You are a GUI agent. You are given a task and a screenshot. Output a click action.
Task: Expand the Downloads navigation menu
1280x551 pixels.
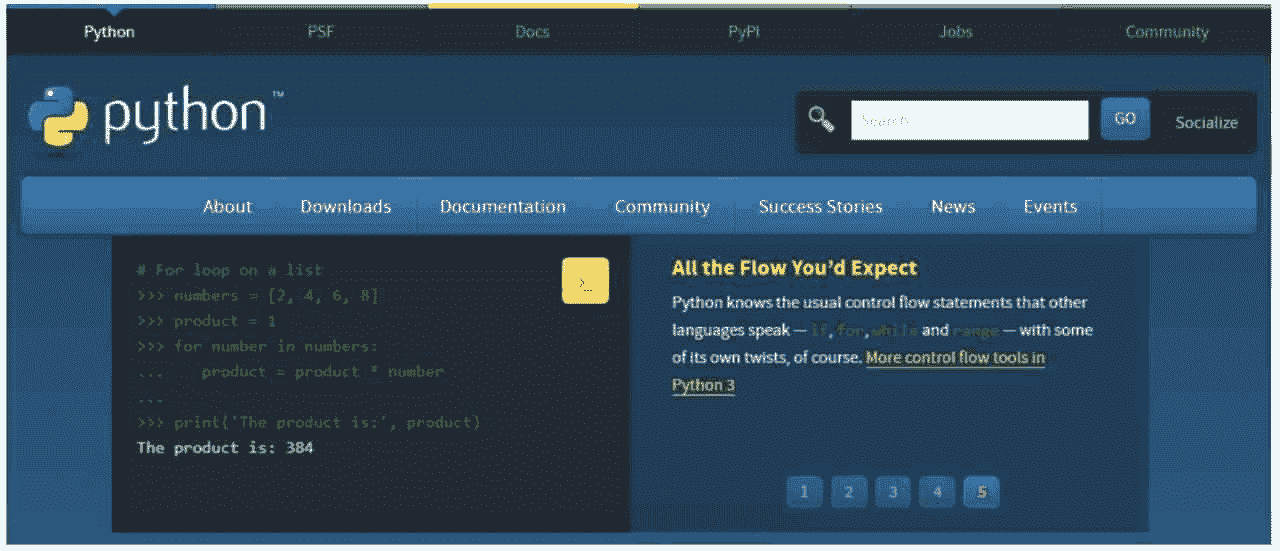tap(345, 207)
